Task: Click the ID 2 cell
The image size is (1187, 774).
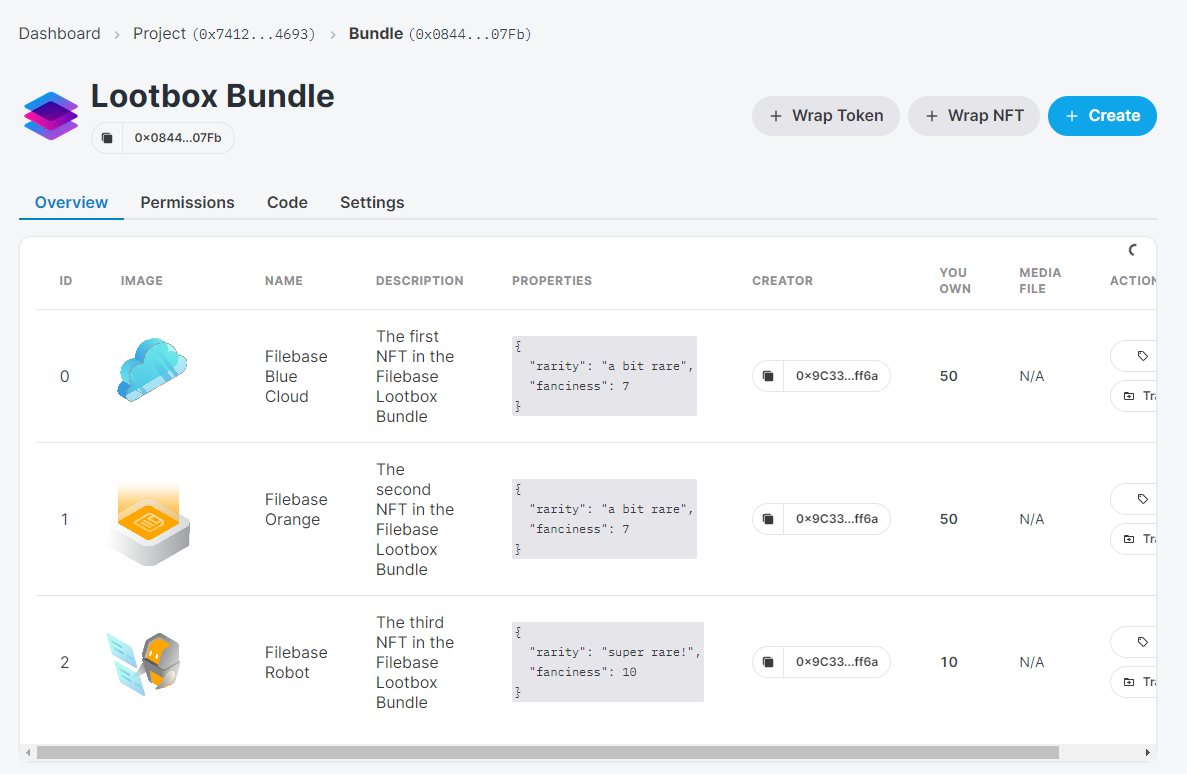Action: point(64,663)
